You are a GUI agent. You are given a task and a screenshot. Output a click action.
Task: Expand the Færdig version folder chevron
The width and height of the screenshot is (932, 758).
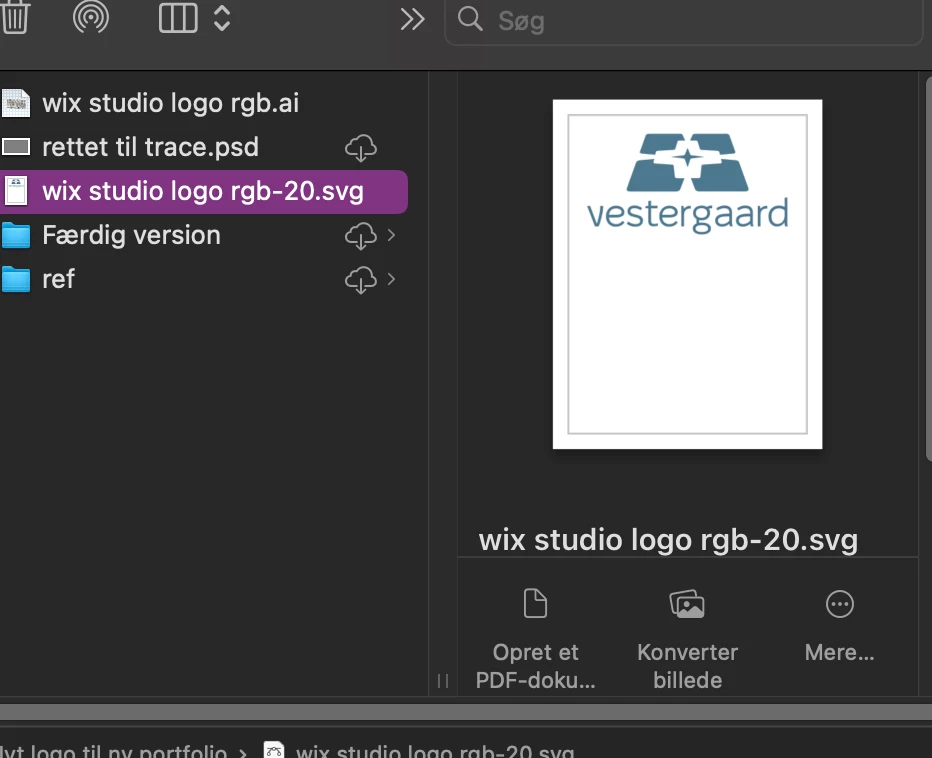coord(391,235)
